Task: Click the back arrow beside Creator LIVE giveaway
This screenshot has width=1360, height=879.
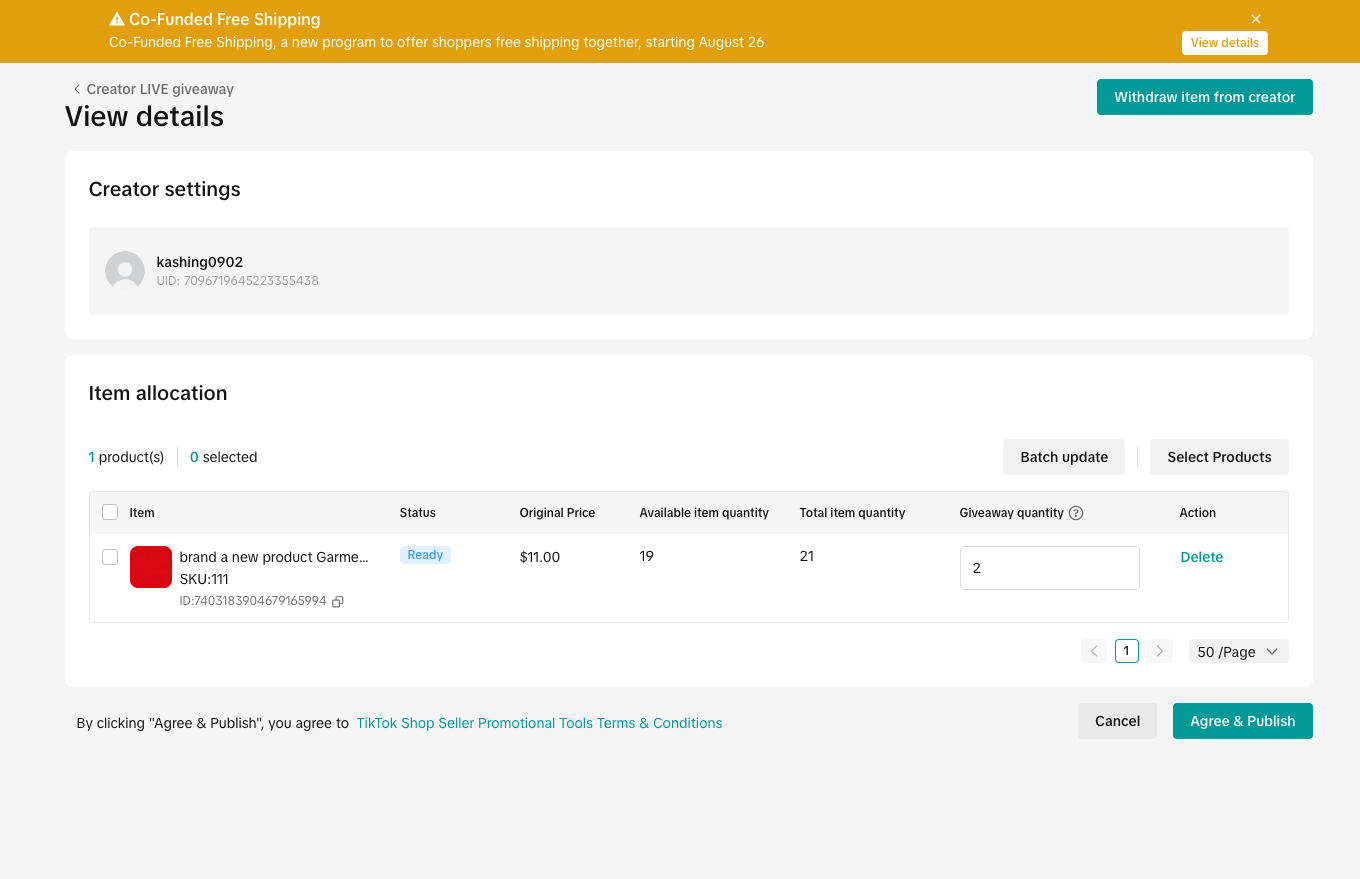Action: click(x=77, y=89)
